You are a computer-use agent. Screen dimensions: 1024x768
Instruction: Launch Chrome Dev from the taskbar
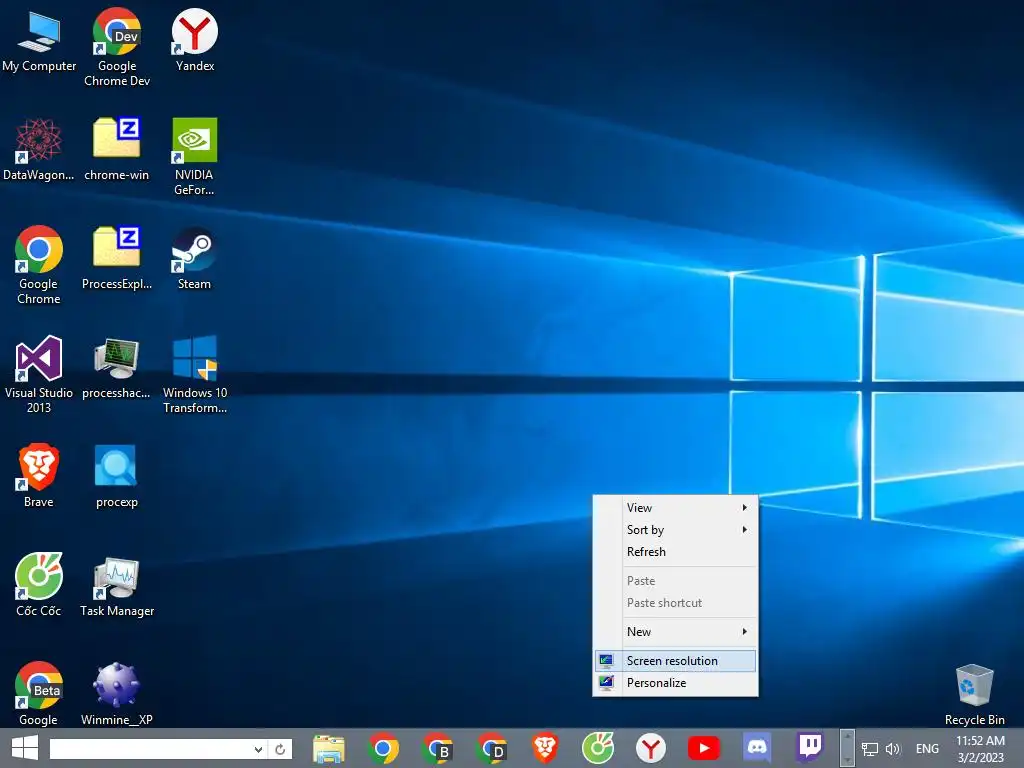(x=491, y=748)
